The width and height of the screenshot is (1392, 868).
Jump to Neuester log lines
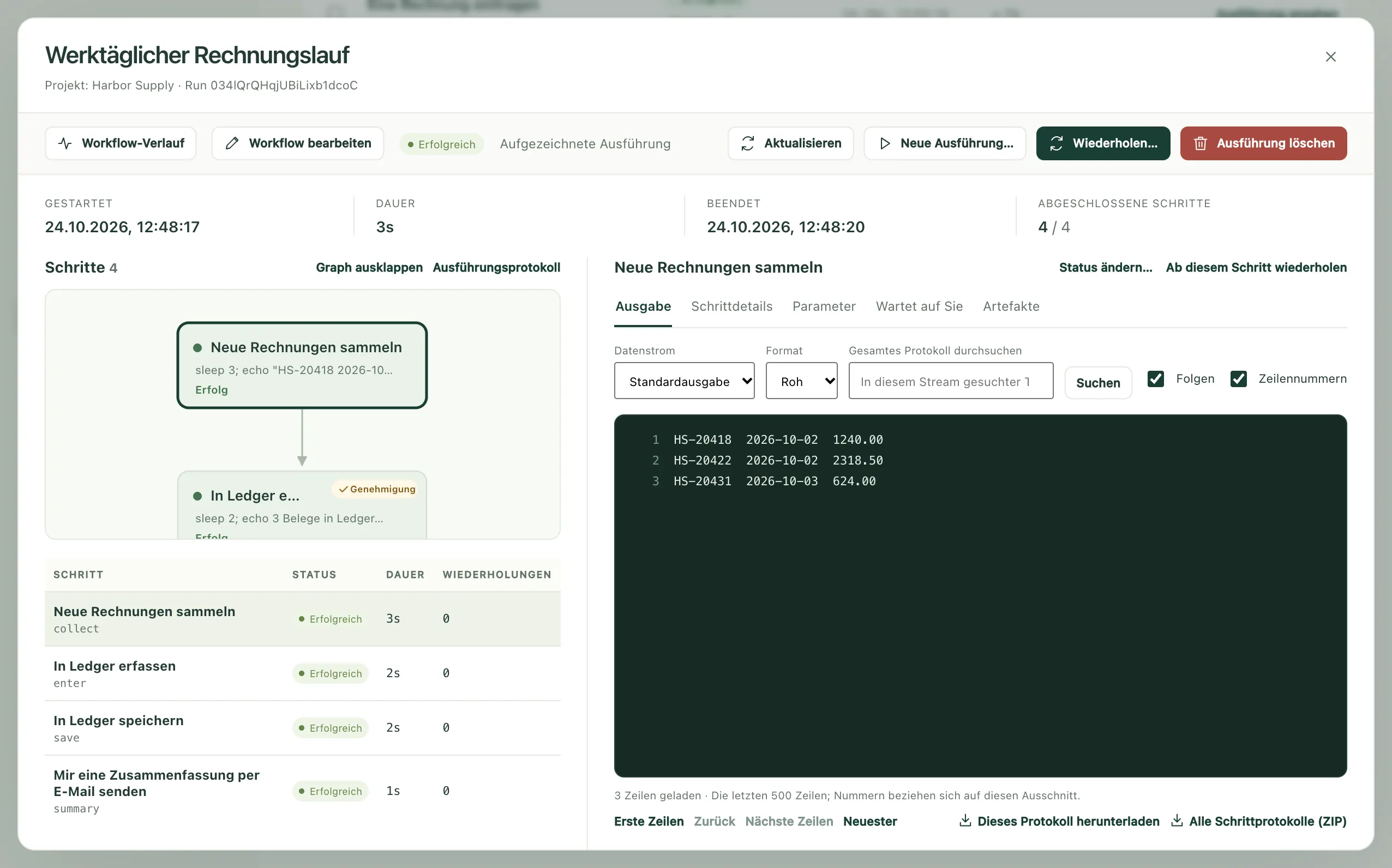coord(869,822)
